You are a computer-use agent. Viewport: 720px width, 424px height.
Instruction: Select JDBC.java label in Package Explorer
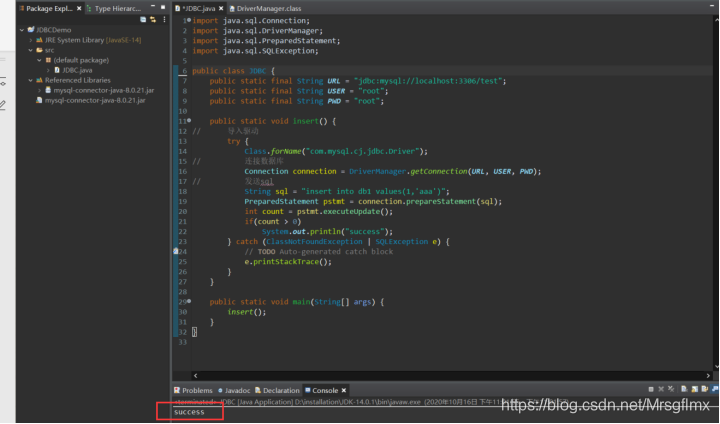pos(77,70)
